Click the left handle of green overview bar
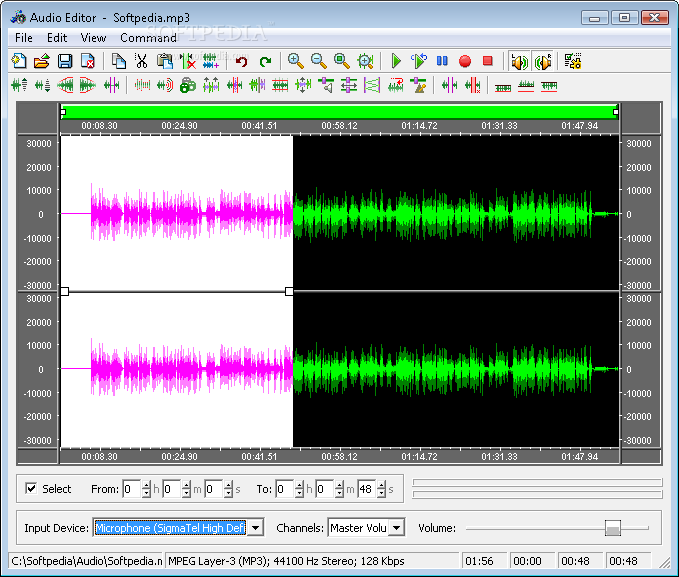The width and height of the screenshot is (679, 577). point(63,113)
